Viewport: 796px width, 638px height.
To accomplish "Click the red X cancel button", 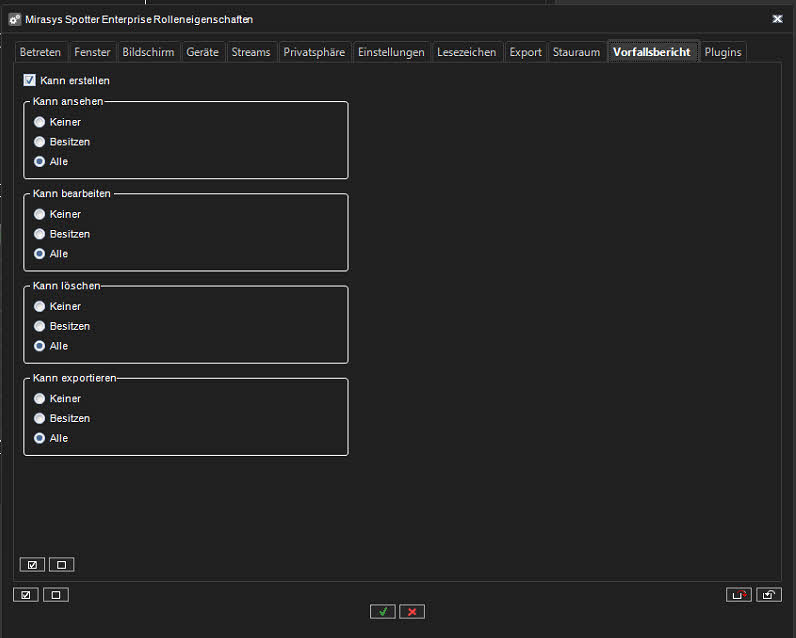I will 412,611.
